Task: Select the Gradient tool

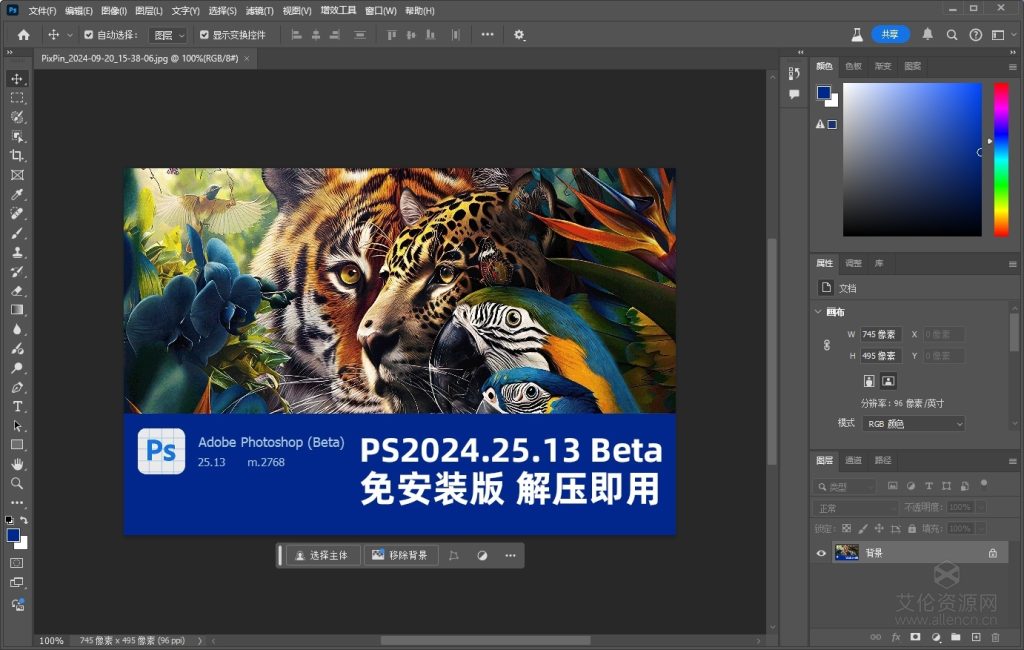Action: click(x=17, y=310)
